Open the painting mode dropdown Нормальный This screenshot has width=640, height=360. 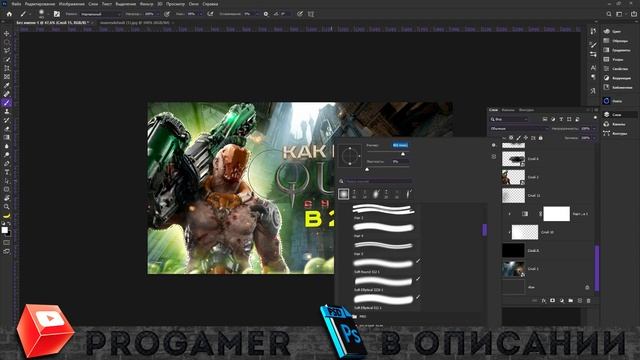coord(100,14)
